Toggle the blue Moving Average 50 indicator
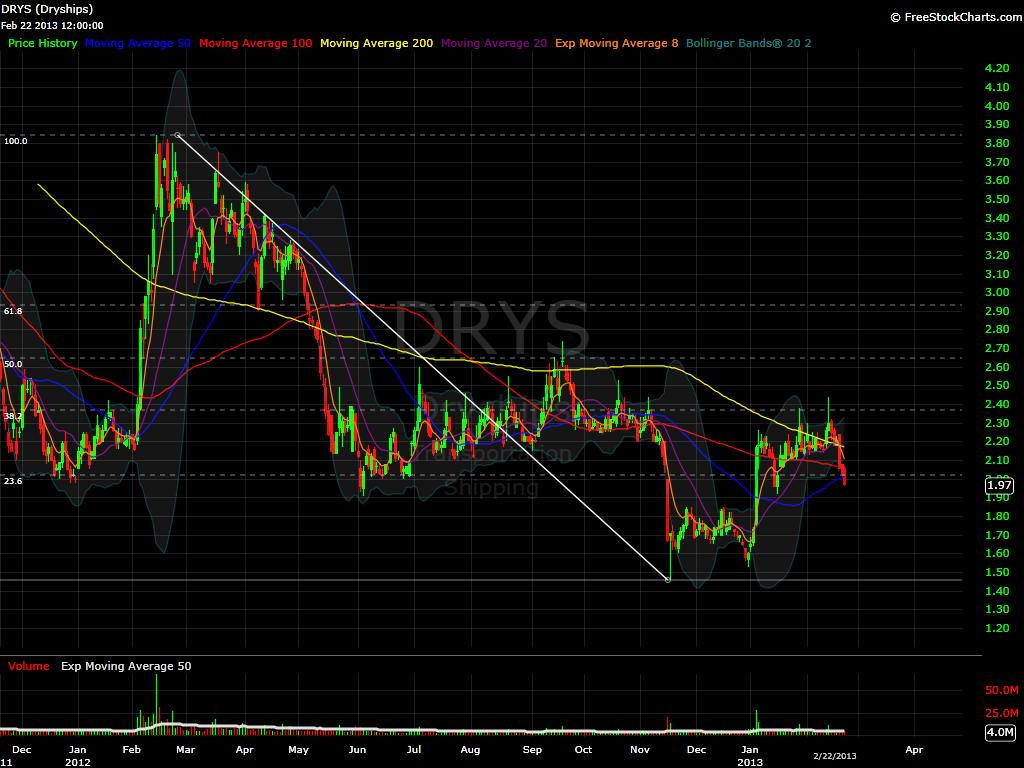Screen dimensions: 1024x768 click(x=137, y=43)
